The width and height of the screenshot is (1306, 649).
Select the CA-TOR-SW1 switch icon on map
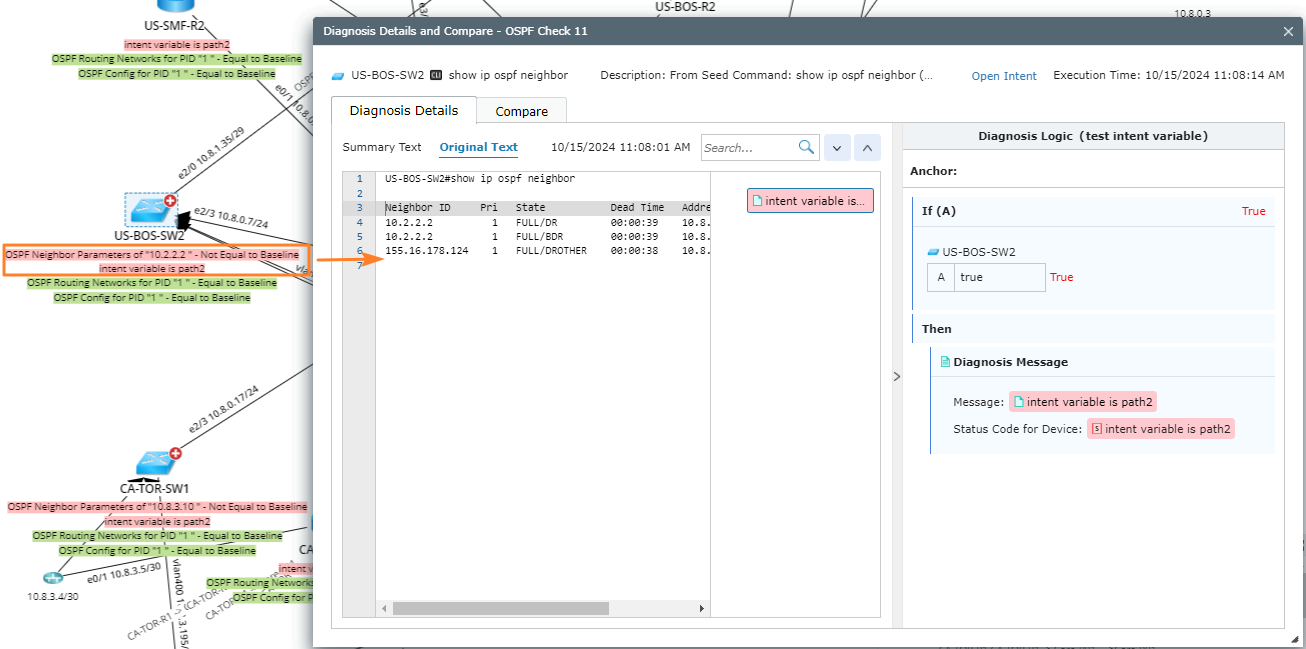[156, 463]
